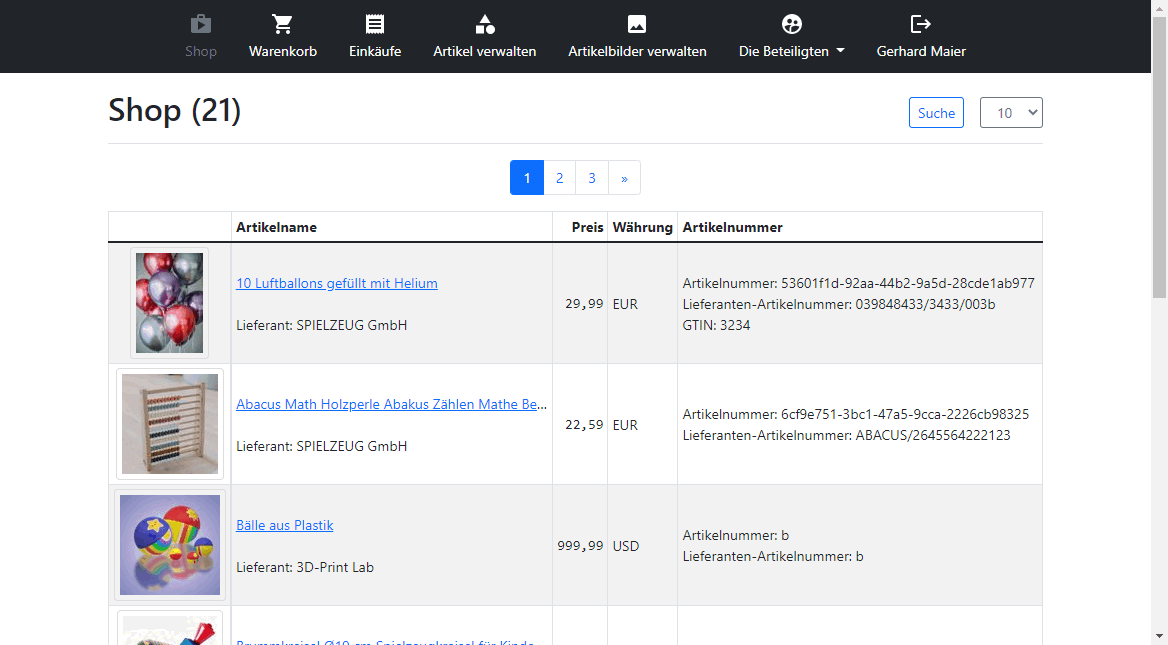Screen dimensions: 1168x645
Task: Click the Die Beteiligten people icon
Action: point(791,24)
